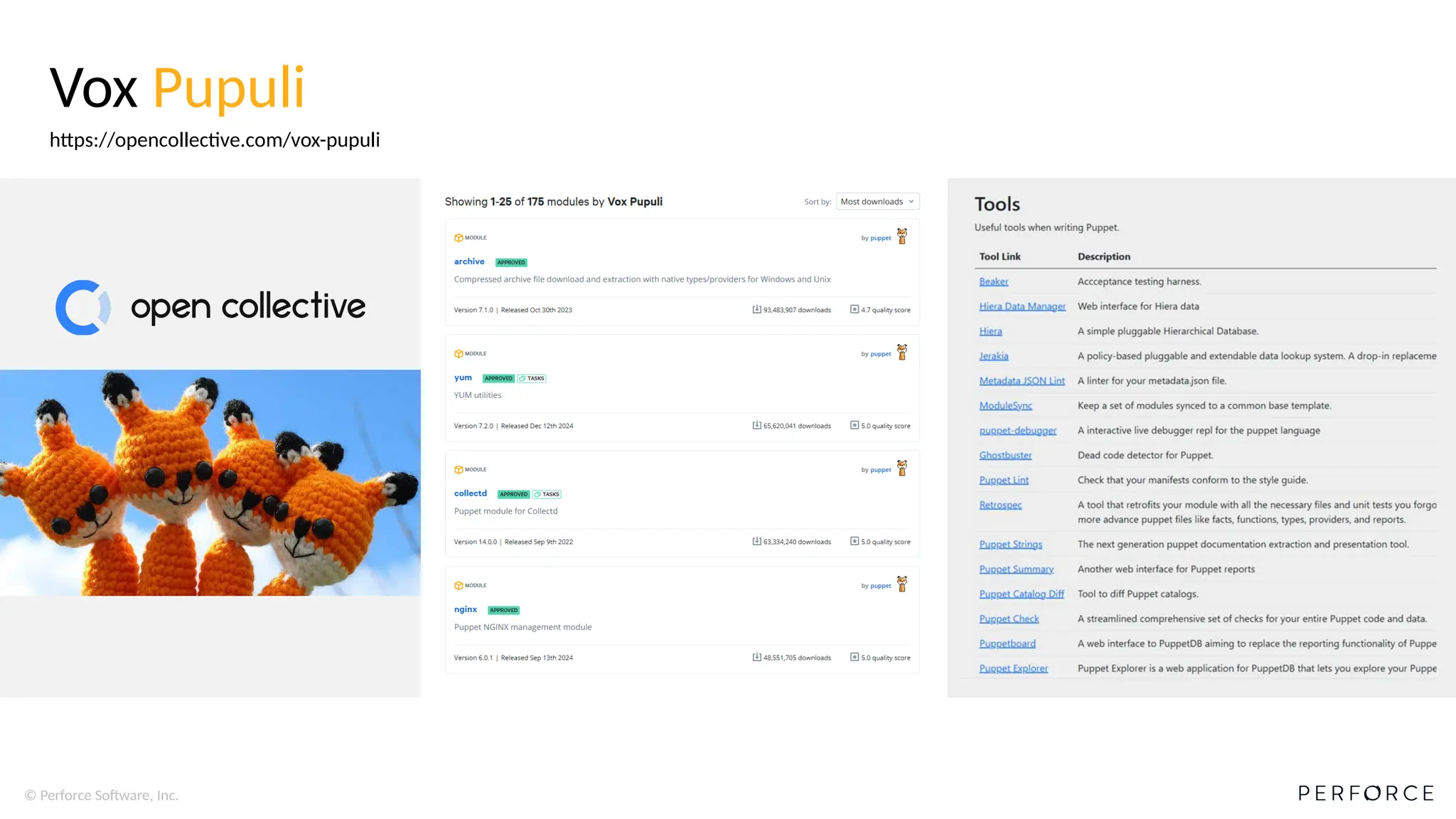Screen dimensions: 1456x819
Task: Click '4.7 quality score' on archive card
Action: click(885, 310)
